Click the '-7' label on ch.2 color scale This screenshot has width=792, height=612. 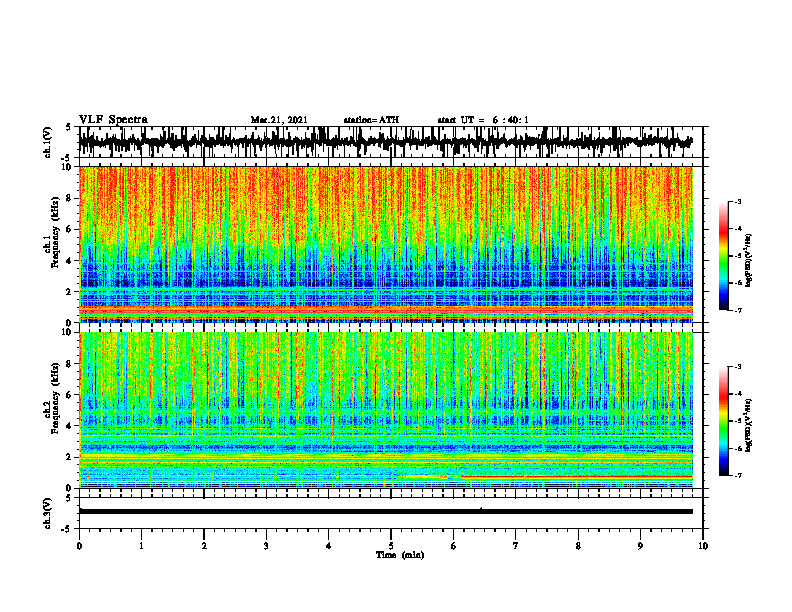737,475
